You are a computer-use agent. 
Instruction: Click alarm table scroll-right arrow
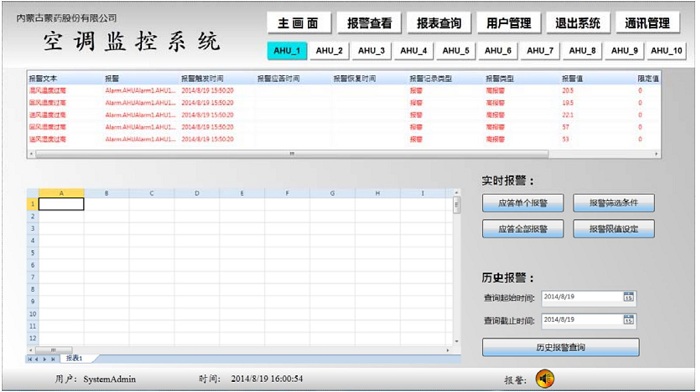(656, 154)
